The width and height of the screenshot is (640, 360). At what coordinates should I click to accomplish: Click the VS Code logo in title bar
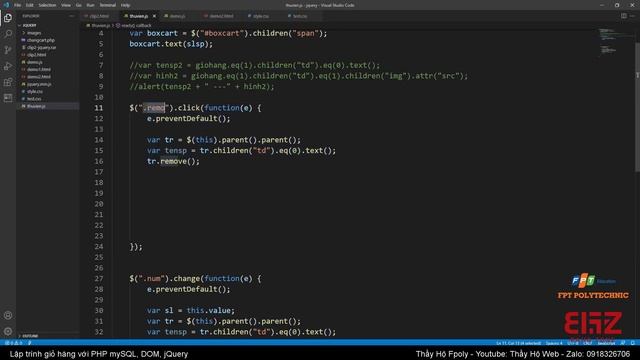(x=6, y=5)
